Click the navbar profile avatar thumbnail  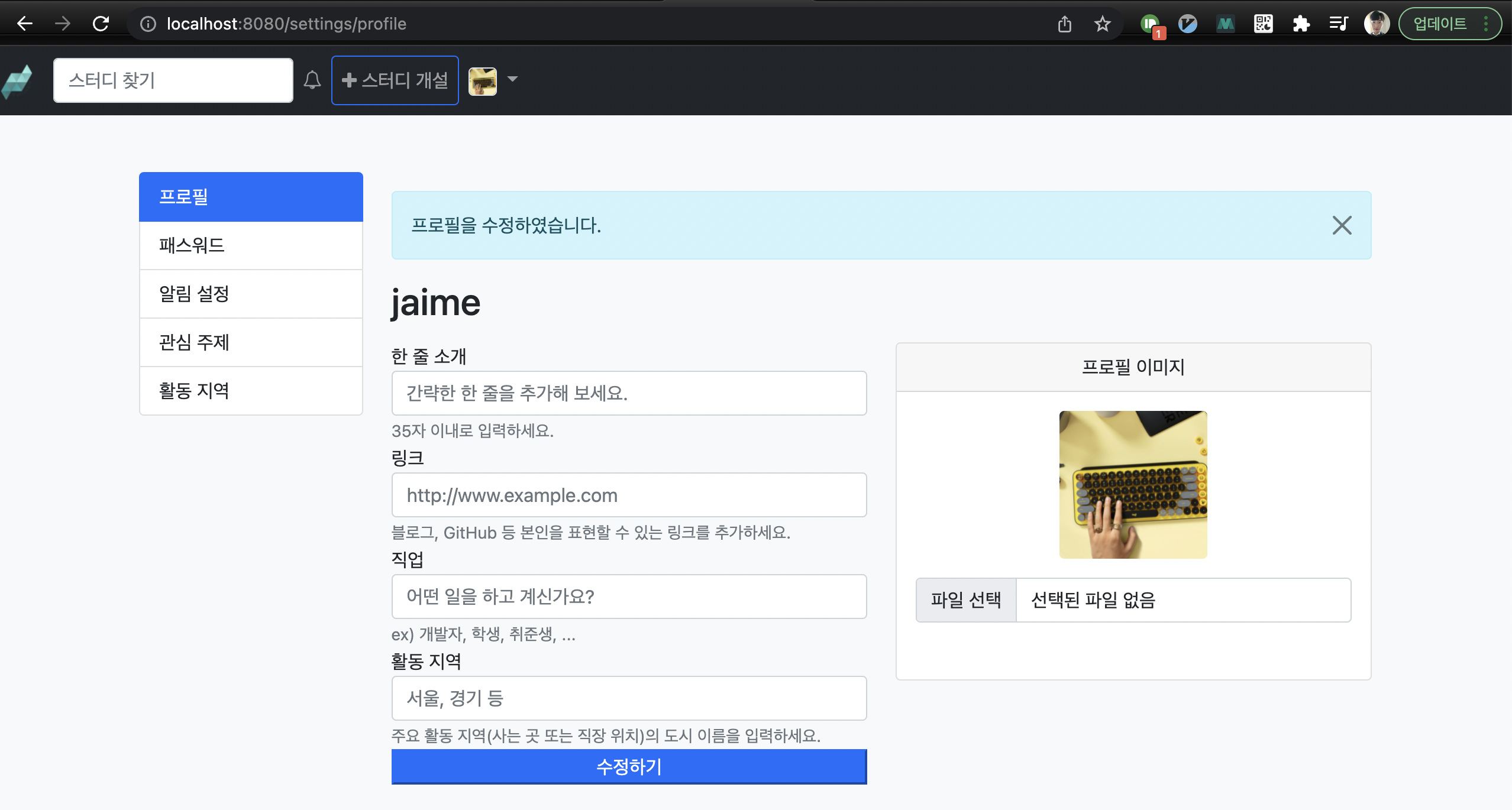coord(483,81)
